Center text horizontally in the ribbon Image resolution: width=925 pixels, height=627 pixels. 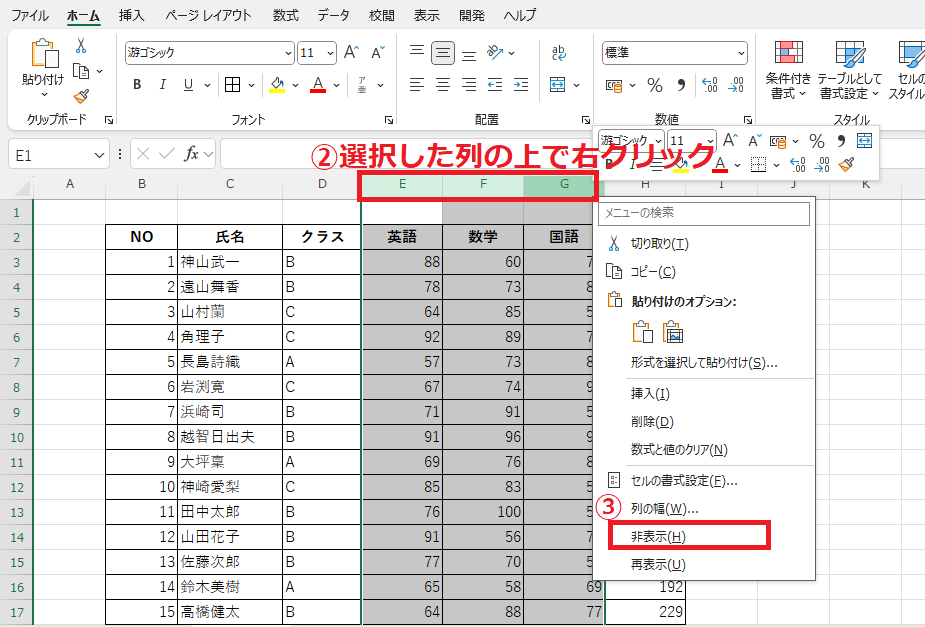[442, 85]
